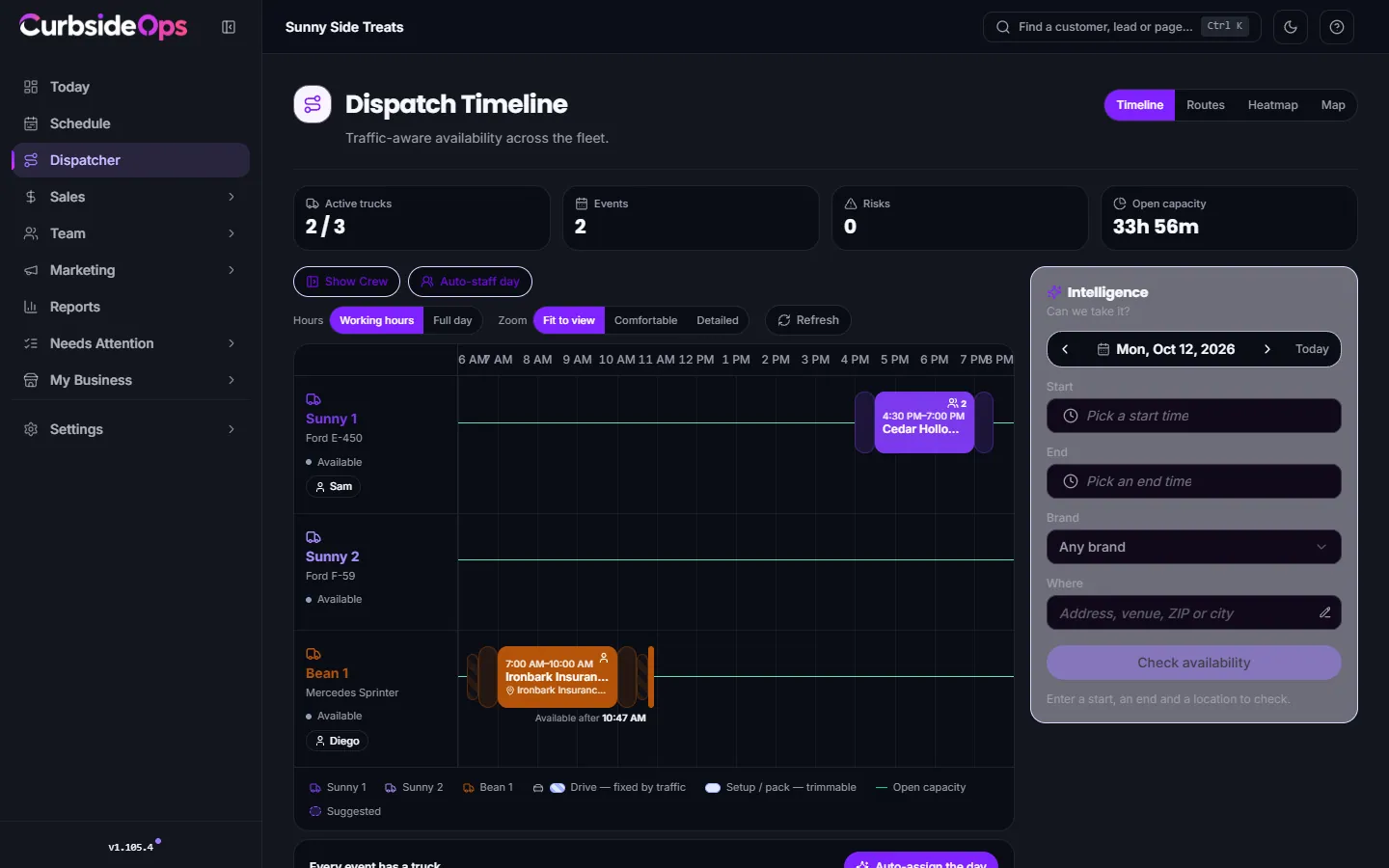Select the Dispatcher sidebar item
Screen dimensions: 1389x868
(130, 160)
